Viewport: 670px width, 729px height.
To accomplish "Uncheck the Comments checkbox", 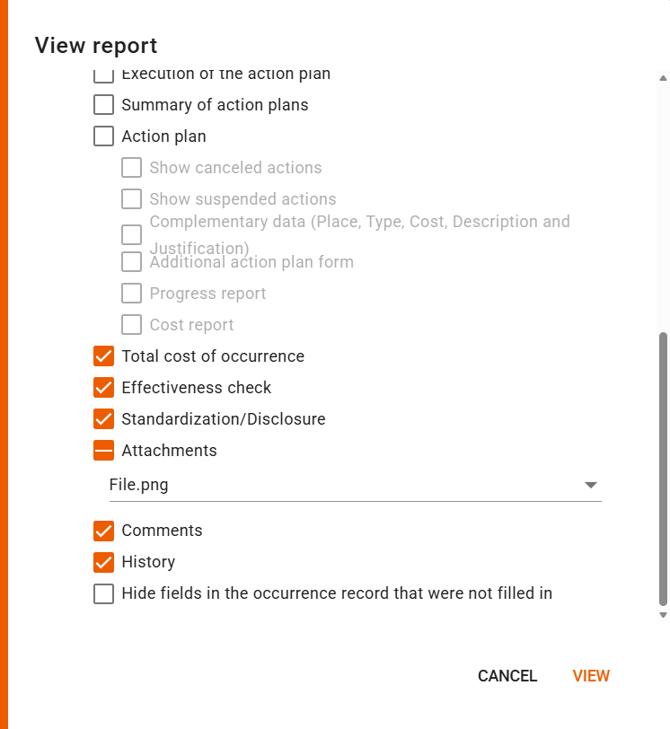I will click(x=104, y=530).
